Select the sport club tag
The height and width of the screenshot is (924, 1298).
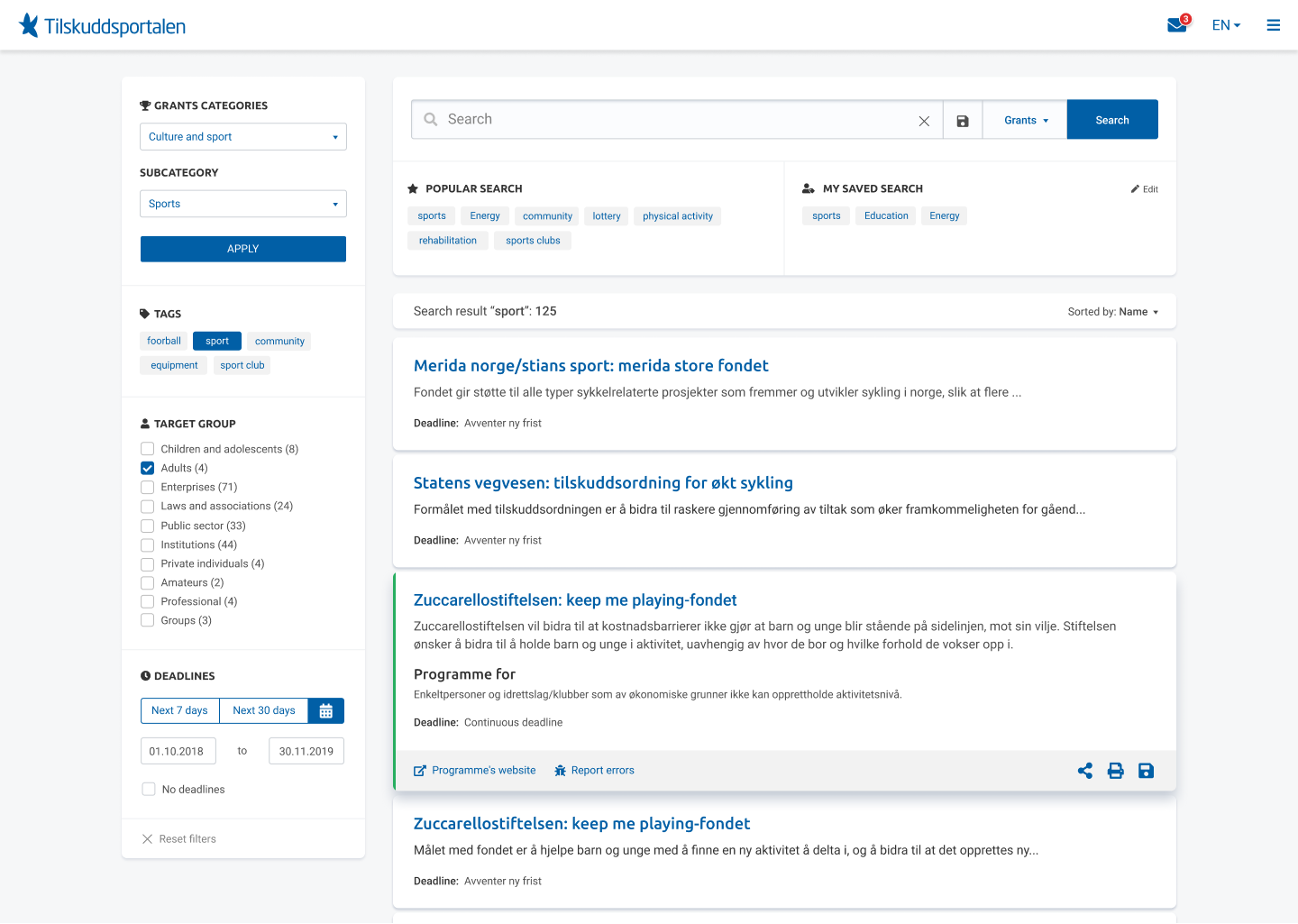pyautogui.click(x=242, y=365)
